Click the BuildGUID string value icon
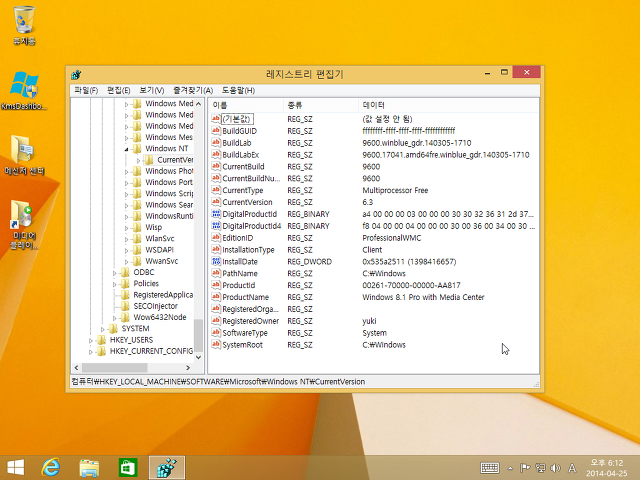 pyautogui.click(x=216, y=131)
